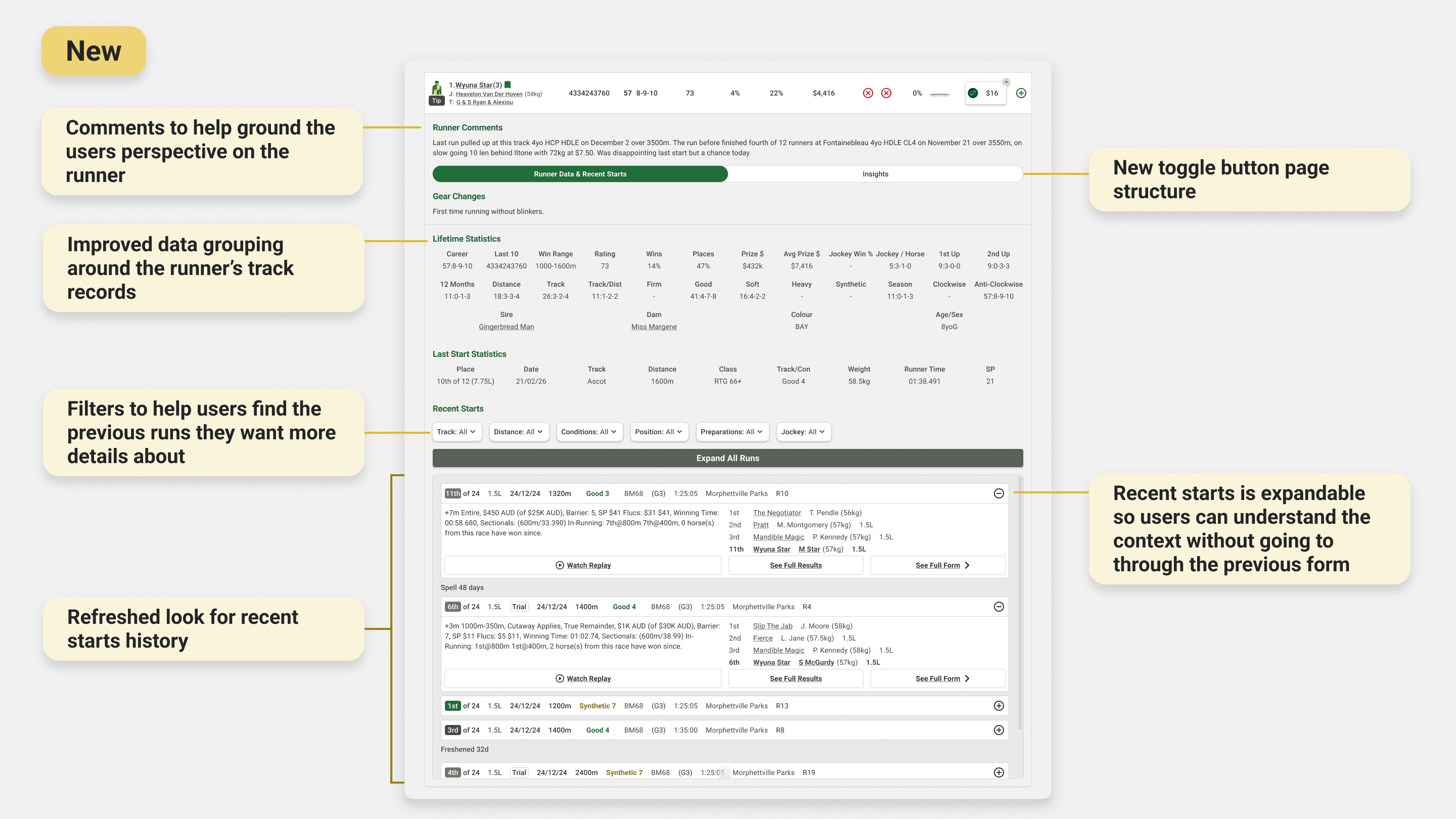Collapse the 11th of 24 run with minus icon
Screen dimensions: 1456x819
point(999,493)
